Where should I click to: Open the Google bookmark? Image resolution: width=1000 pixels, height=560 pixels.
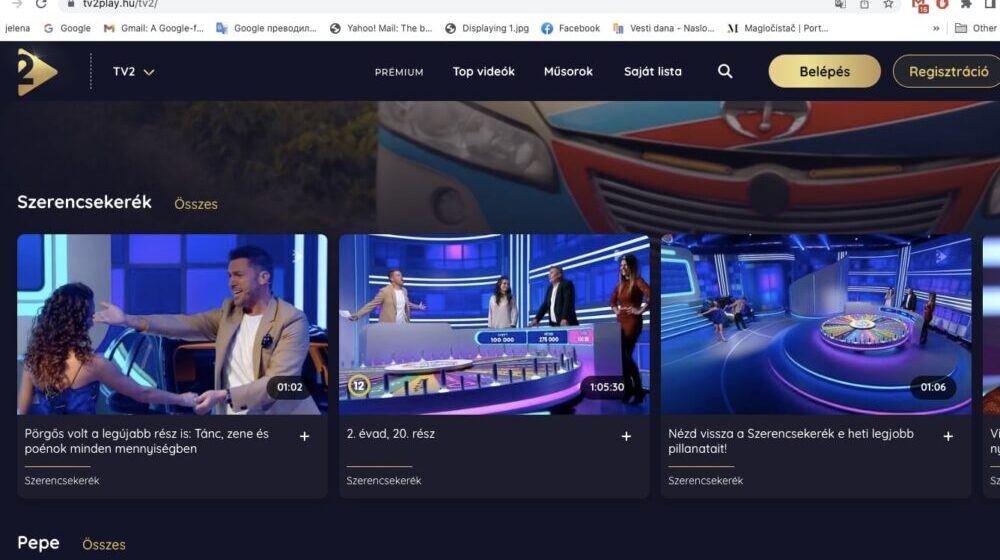68,28
